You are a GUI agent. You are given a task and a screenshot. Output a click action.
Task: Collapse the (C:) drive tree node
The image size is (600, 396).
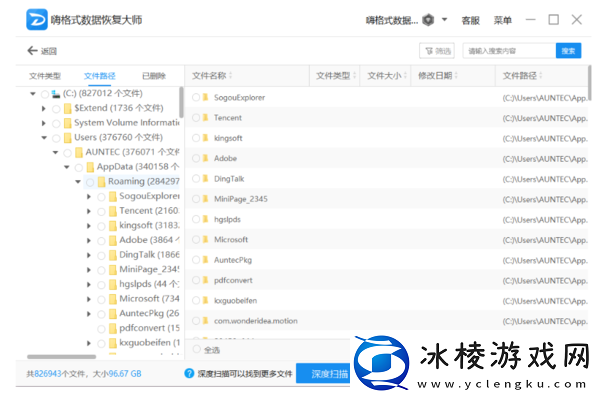(x=33, y=94)
